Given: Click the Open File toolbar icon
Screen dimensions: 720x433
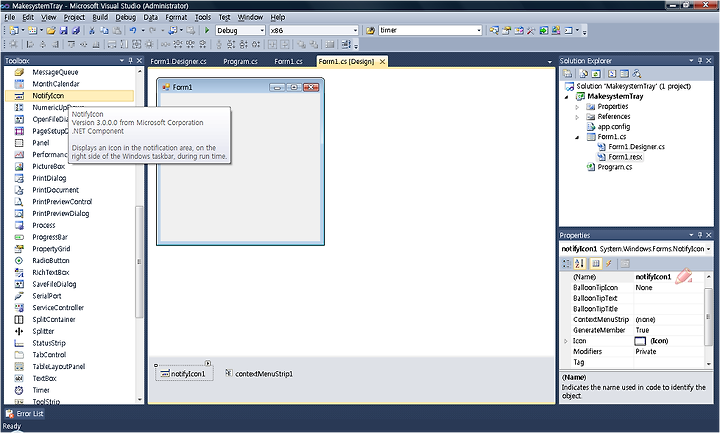Looking at the screenshot, I should pyautogui.click(x=51, y=30).
